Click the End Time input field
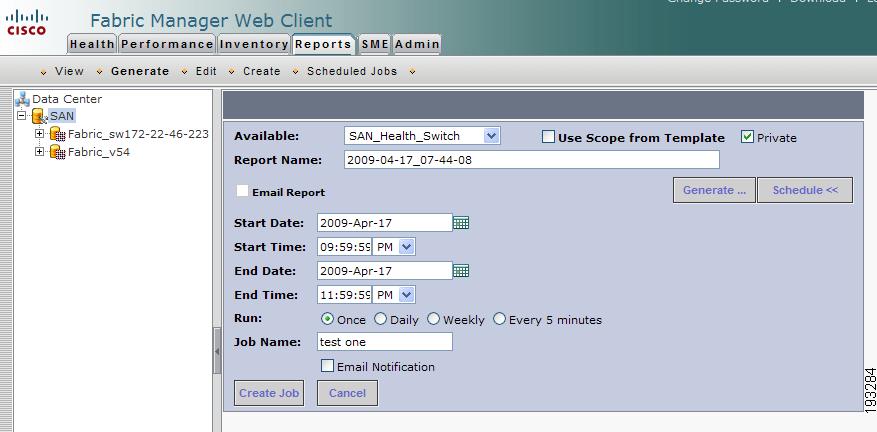This screenshot has width=877, height=432. [345, 295]
